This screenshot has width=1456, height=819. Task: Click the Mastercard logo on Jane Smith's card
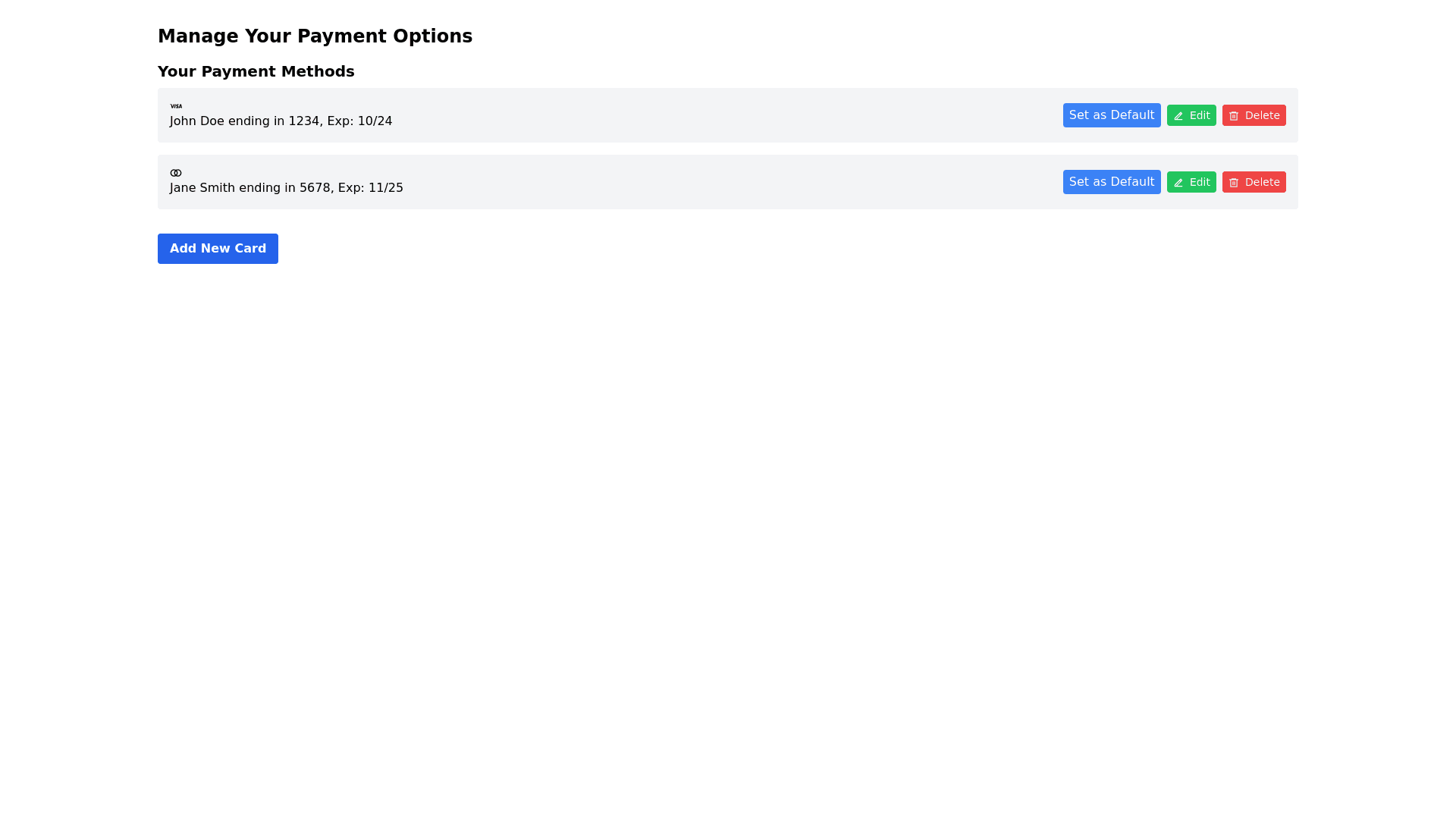click(176, 173)
